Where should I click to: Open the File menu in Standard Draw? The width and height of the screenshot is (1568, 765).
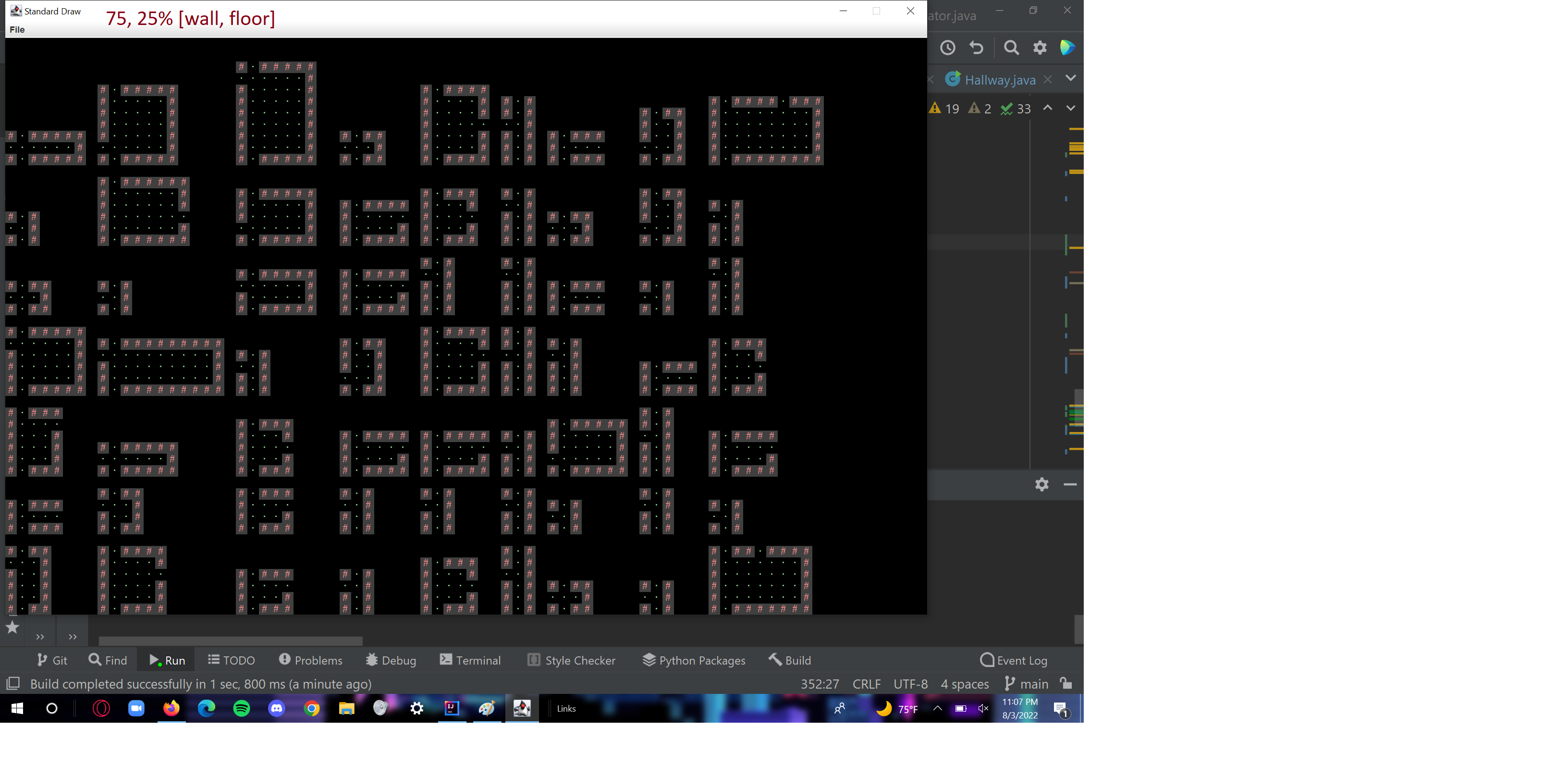pos(17,29)
